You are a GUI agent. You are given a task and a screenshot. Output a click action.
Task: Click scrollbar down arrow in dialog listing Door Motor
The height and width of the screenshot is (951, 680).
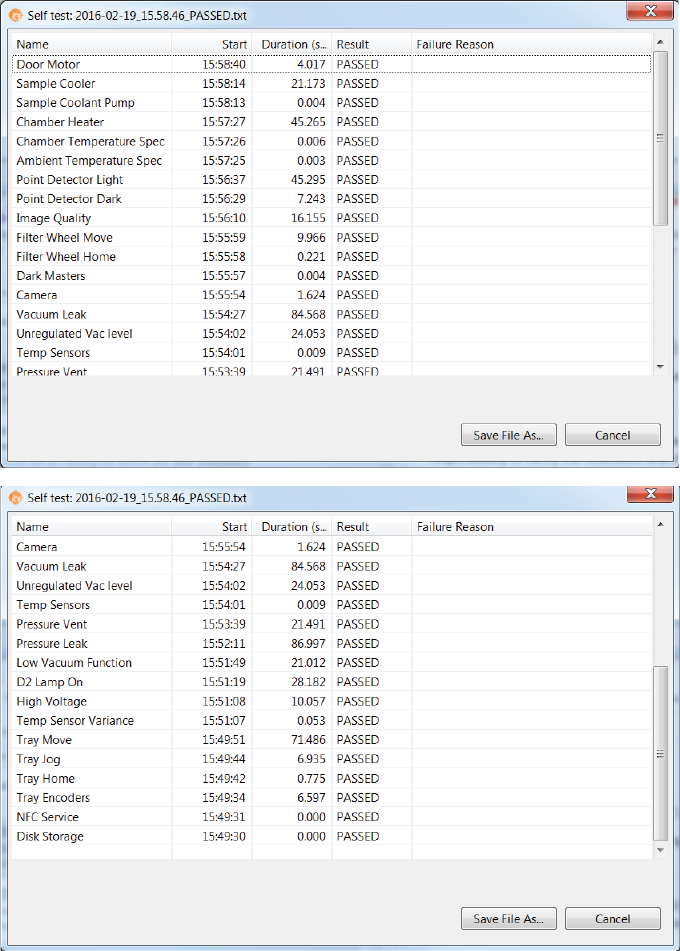pos(660,367)
